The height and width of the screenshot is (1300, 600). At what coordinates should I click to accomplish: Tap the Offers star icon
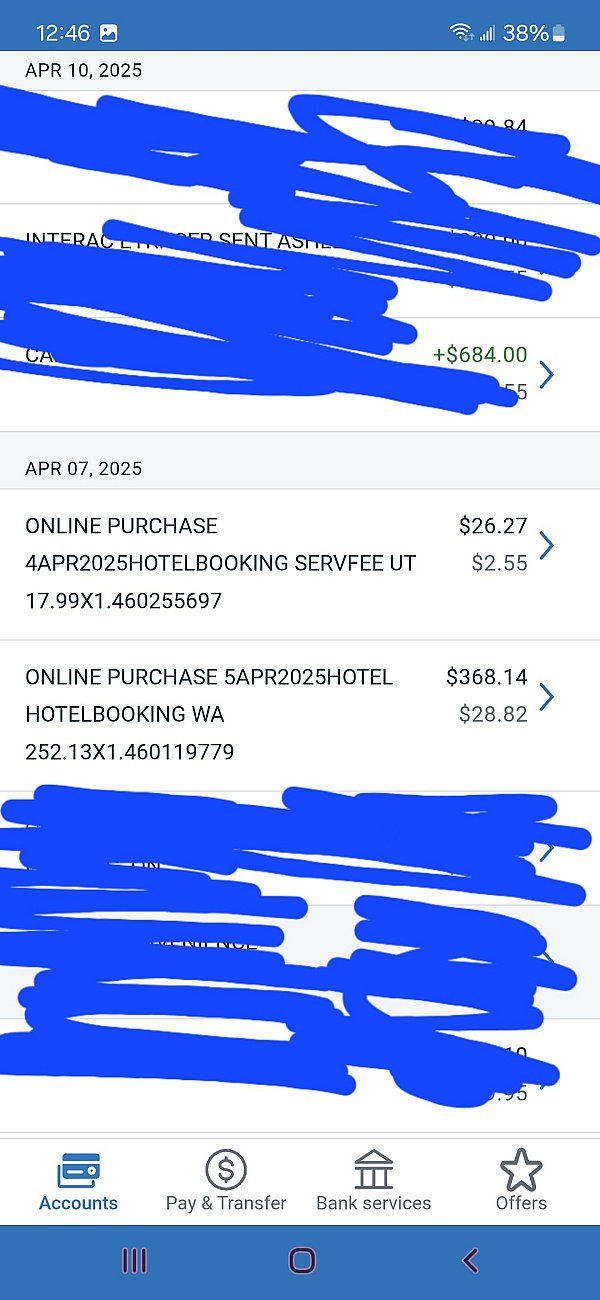[521, 1169]
